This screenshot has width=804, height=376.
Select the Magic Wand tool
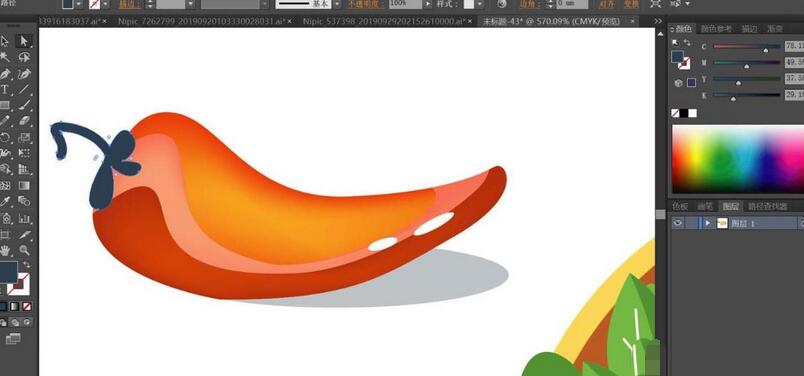pos(5,57)
